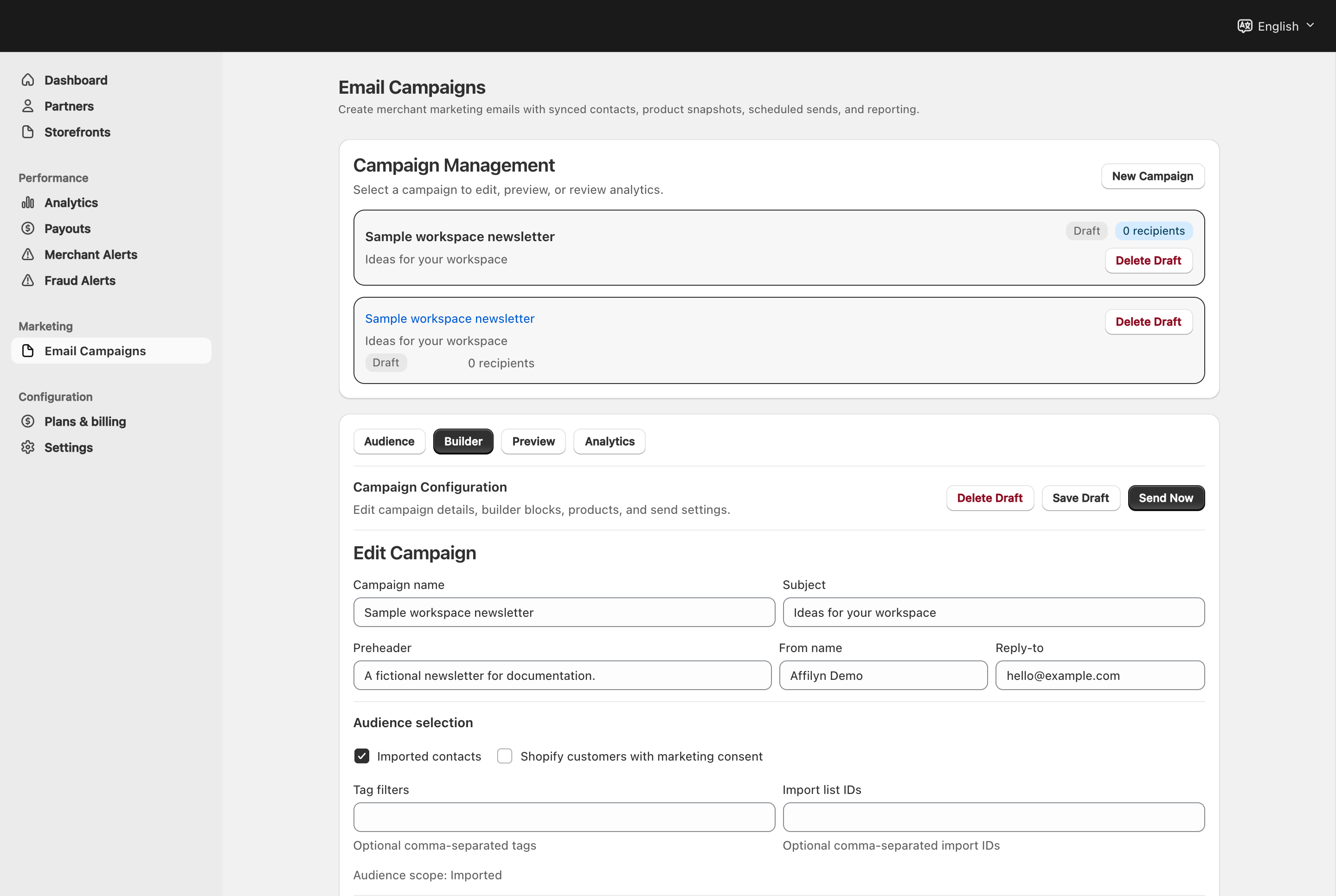Click the Import list IDs input field
The image size is (1336, 896).
click(x=994, y=817)
